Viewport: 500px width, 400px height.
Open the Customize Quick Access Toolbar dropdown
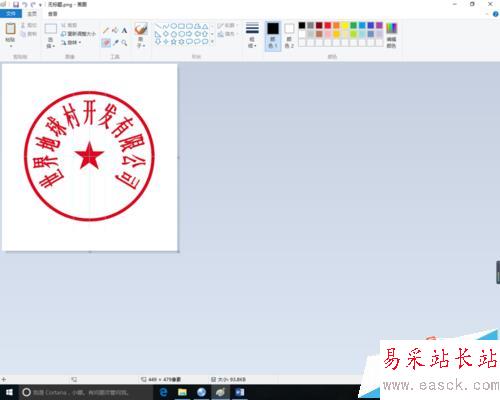(x=40, y=5)
